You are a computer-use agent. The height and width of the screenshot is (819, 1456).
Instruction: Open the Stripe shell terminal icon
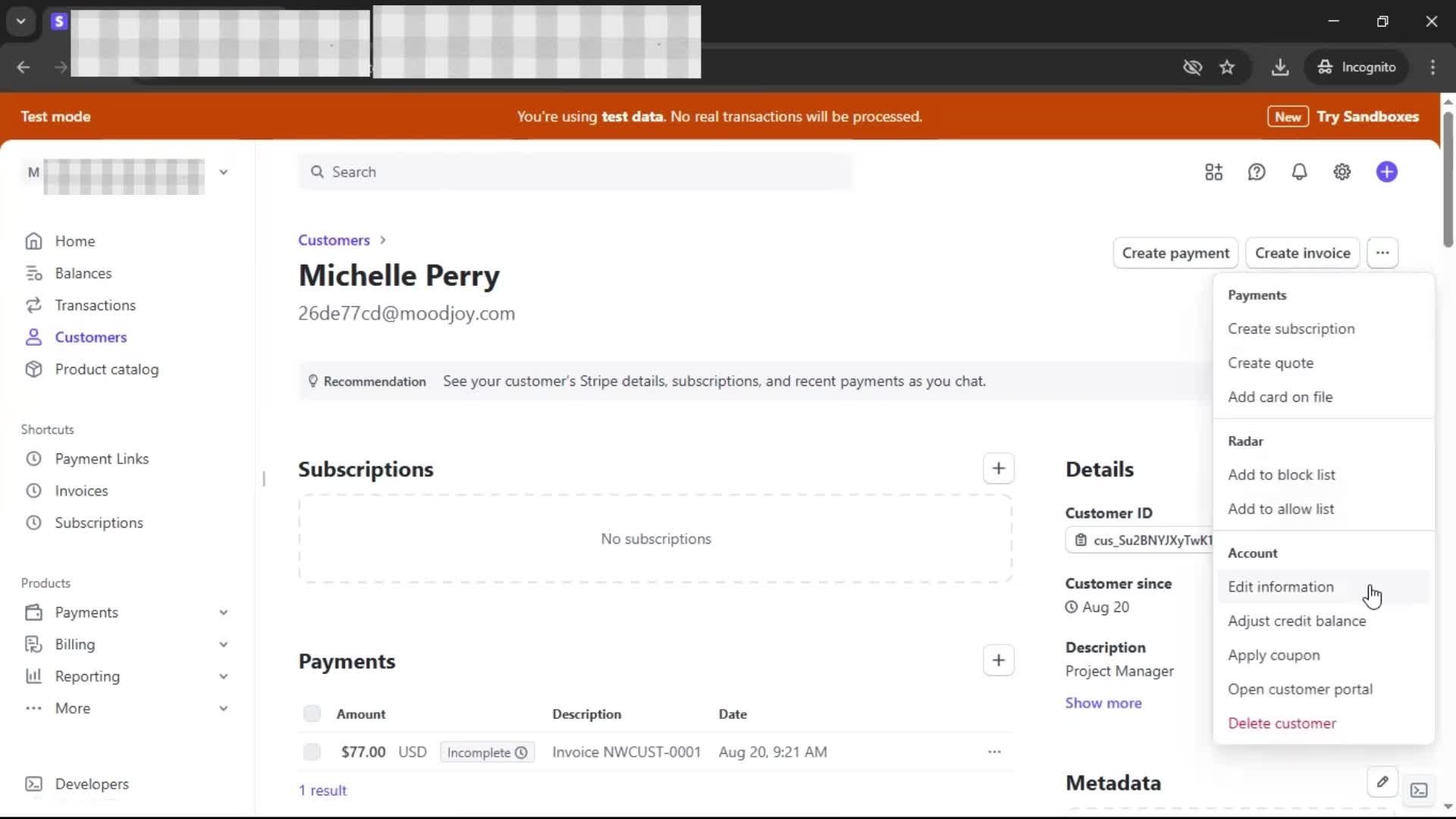pos(1419,790)
